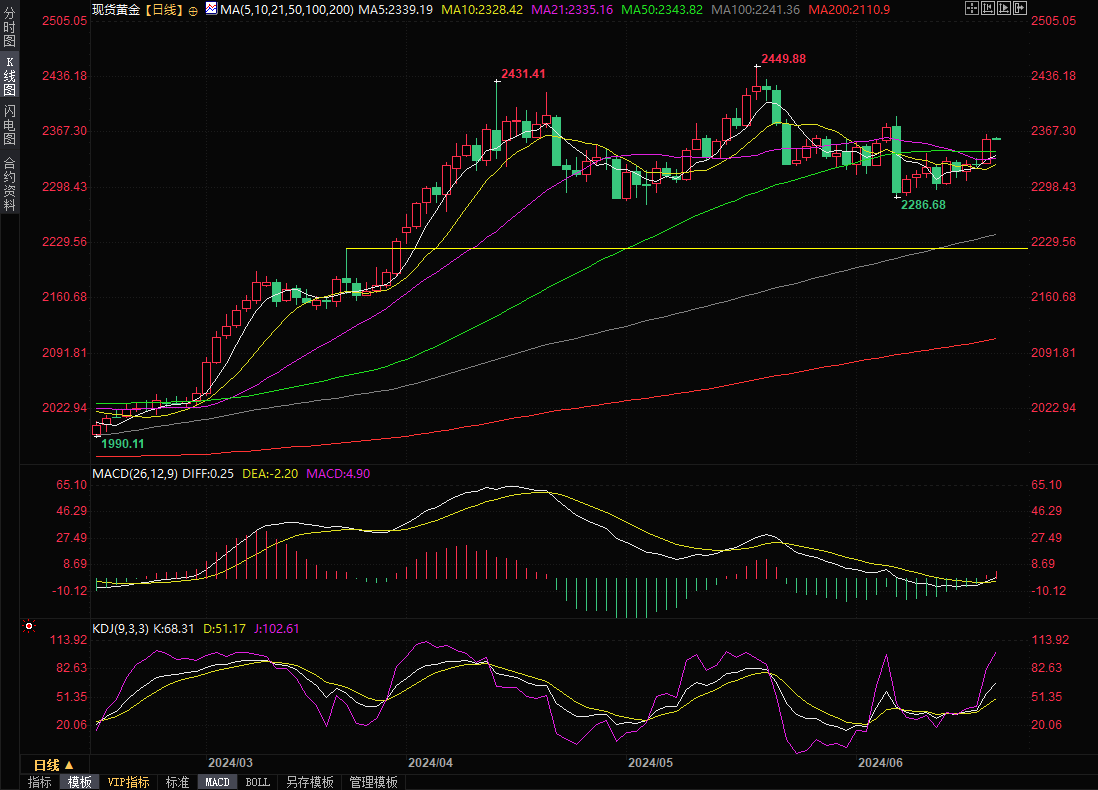The height and width of the screenshot is (790, 1098).
Task: Expand the 日线 period selector
Action: coord(54,763)
